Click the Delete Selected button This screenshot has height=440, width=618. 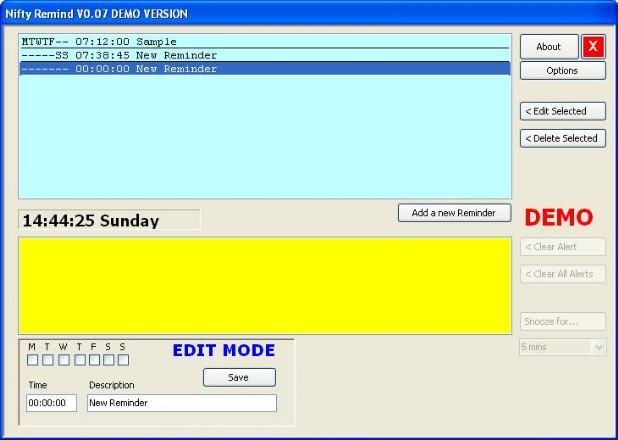[x=562, y=138]
